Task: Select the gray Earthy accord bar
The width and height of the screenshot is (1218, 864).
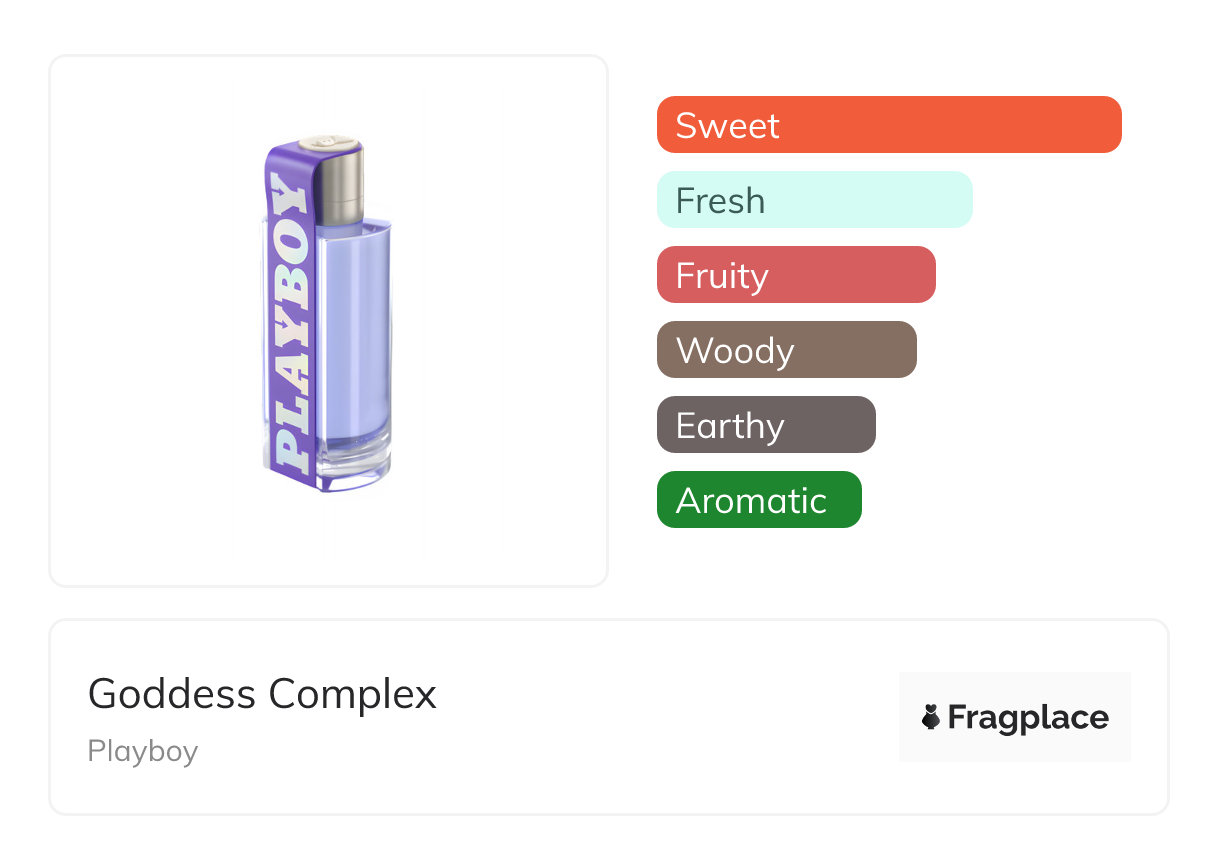Action: coord(766,425)
